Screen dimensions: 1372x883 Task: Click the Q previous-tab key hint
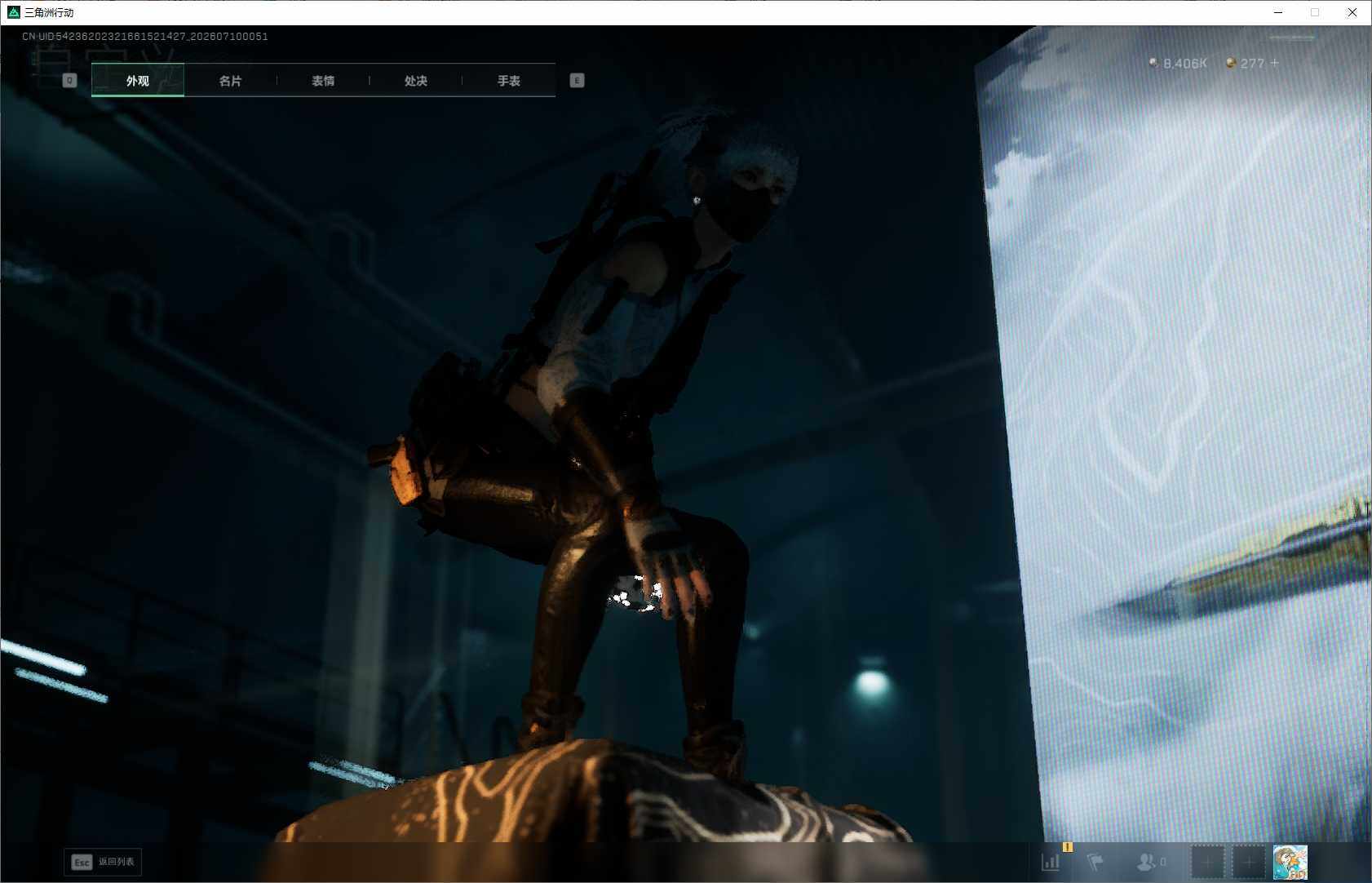tap(69, 80)
